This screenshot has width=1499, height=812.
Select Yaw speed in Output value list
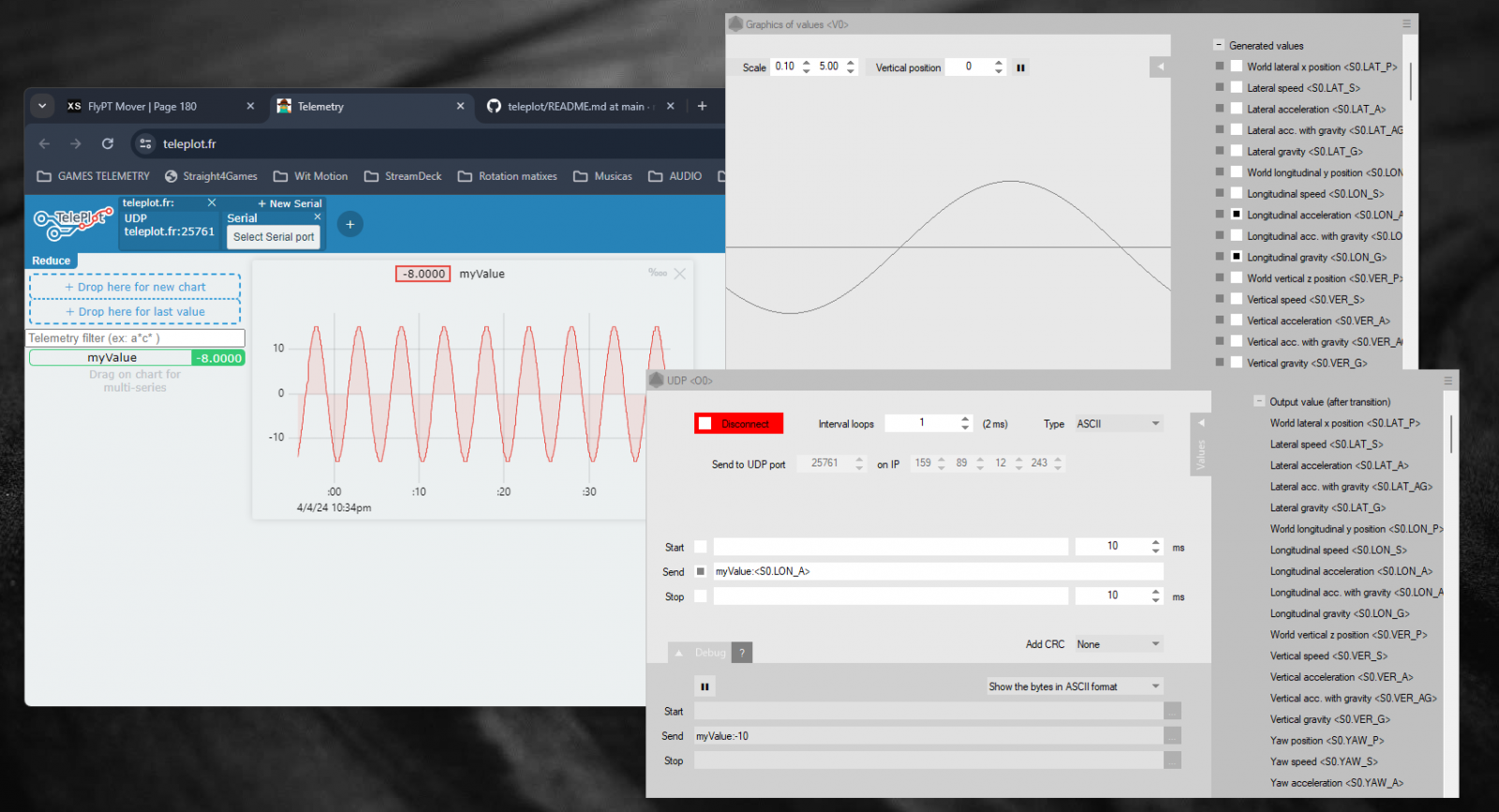pyautogui.click(x=1324, y=761)
